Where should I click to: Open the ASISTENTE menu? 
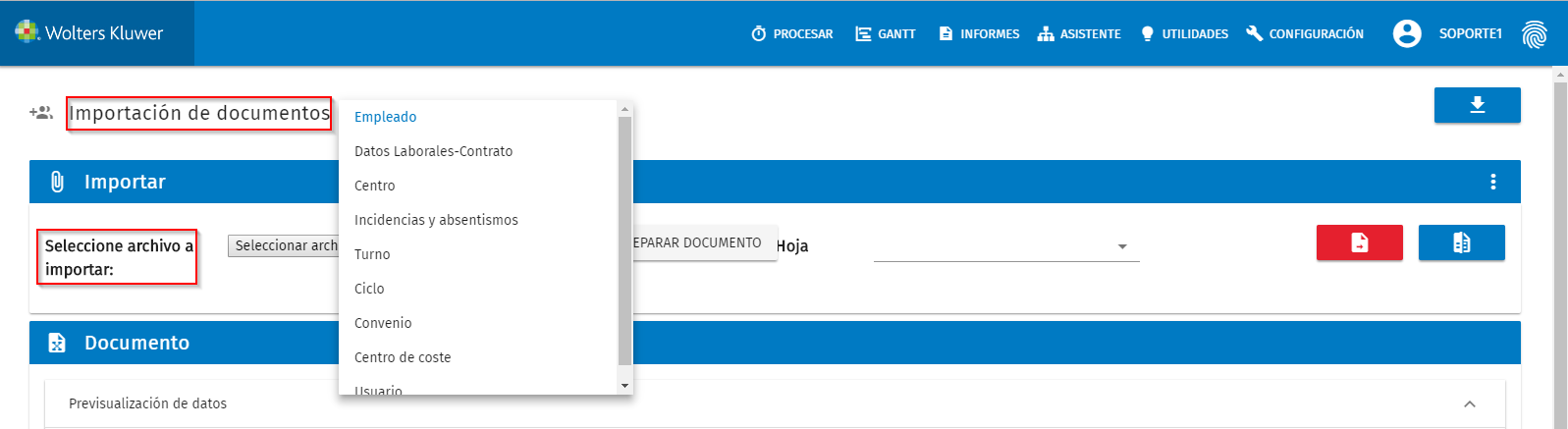pos(1079,33)
